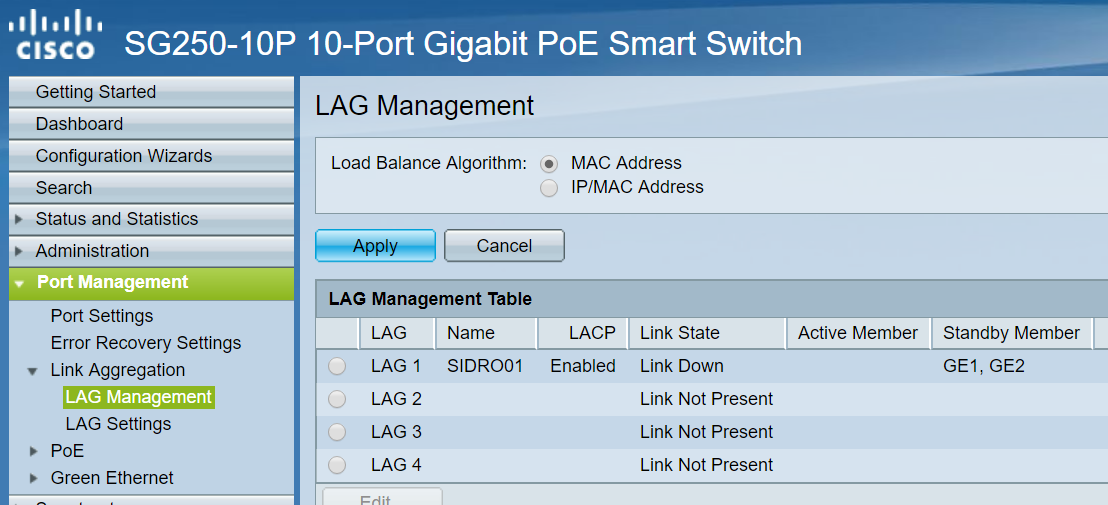Click the GE1, GE2 standby member cell
1108x505 pixels.
pos(984,366)
